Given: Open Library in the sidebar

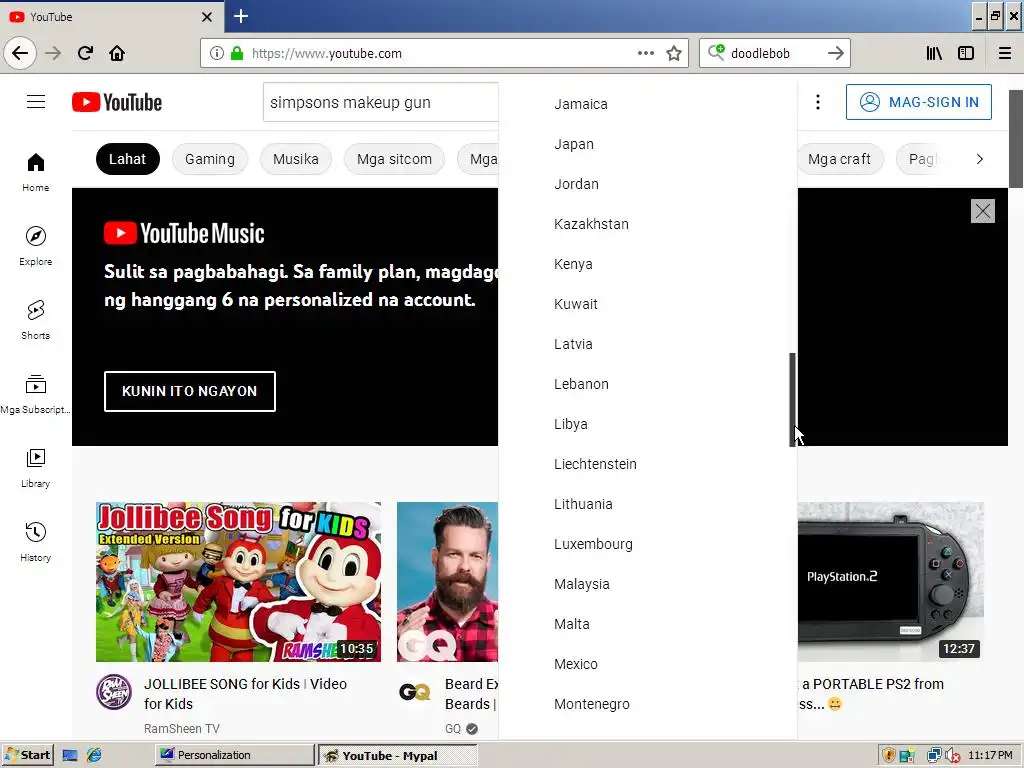Looking at the screenshot, I should [x=35, y=468].
